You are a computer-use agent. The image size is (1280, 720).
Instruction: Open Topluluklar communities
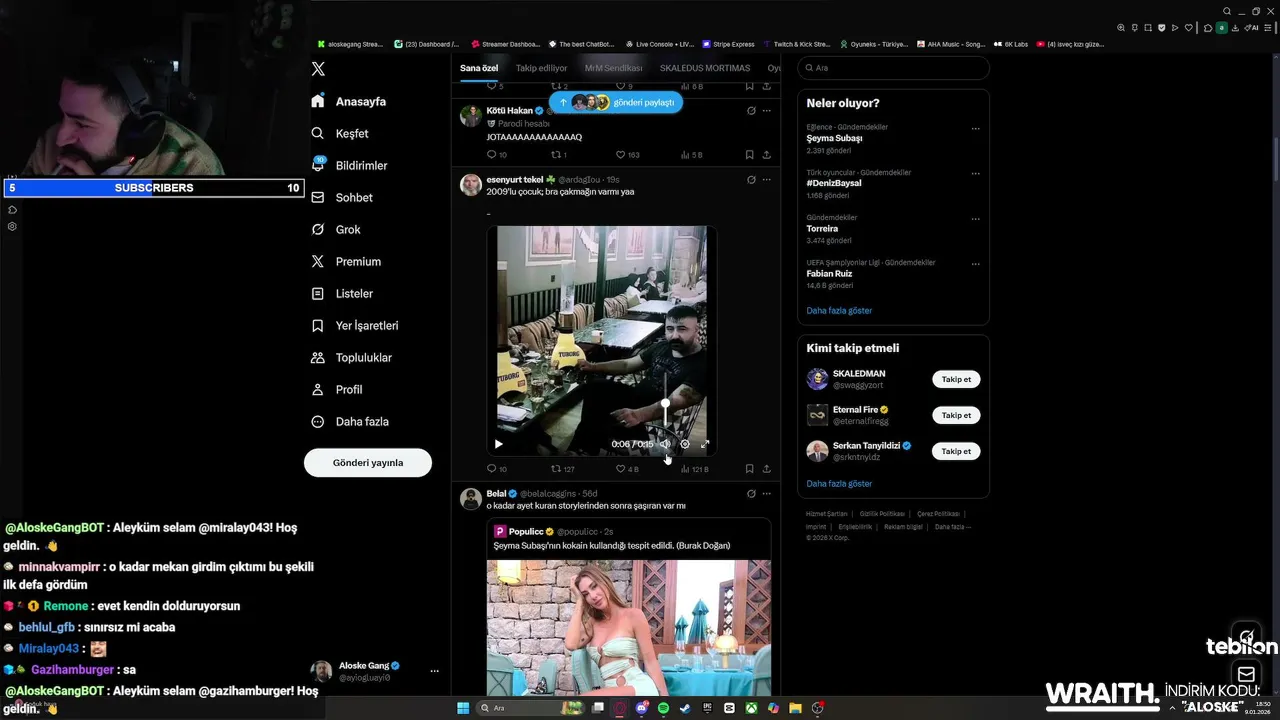(351, 357)
